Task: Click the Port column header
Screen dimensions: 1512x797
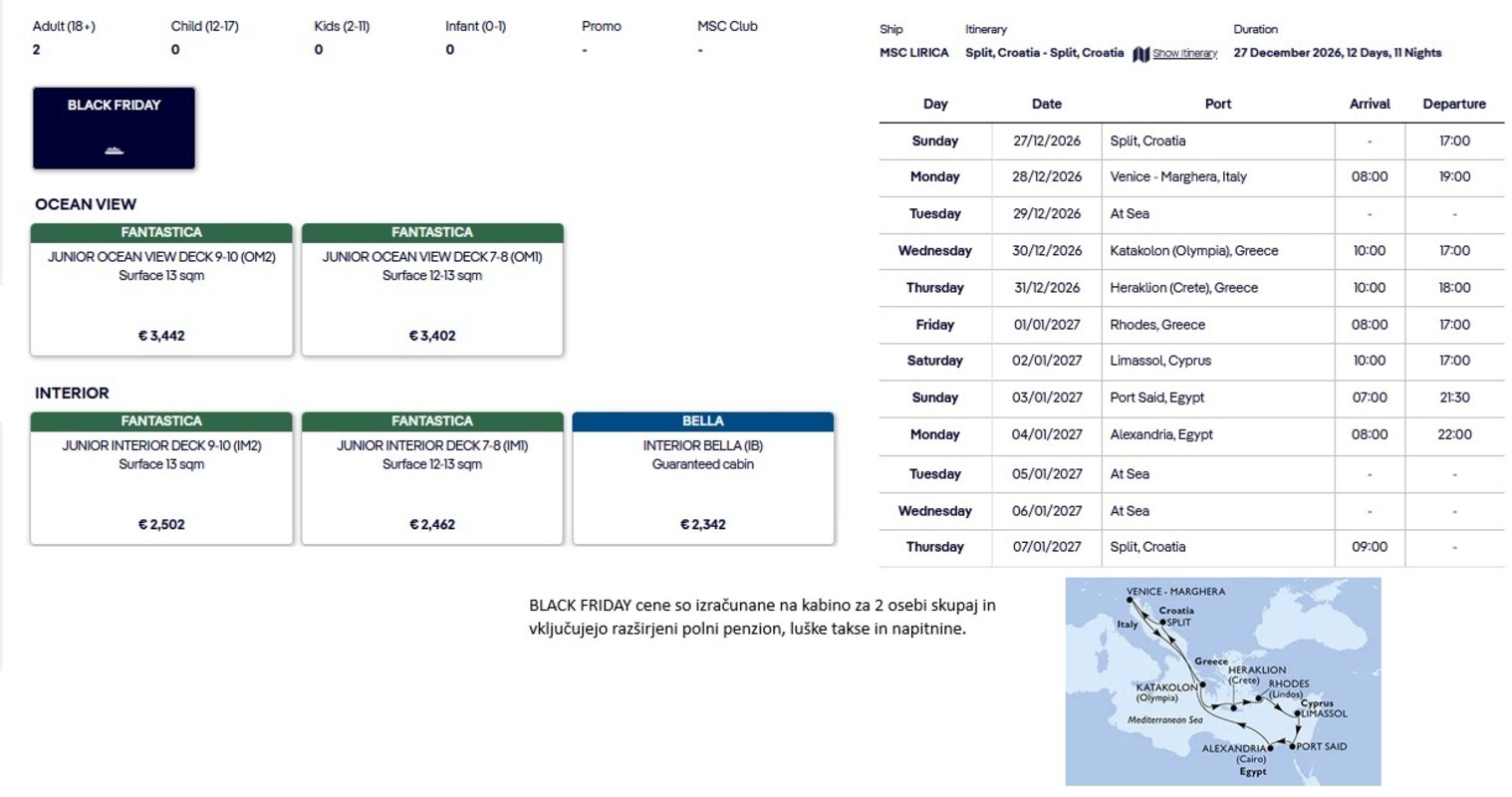Action: 1217,104
